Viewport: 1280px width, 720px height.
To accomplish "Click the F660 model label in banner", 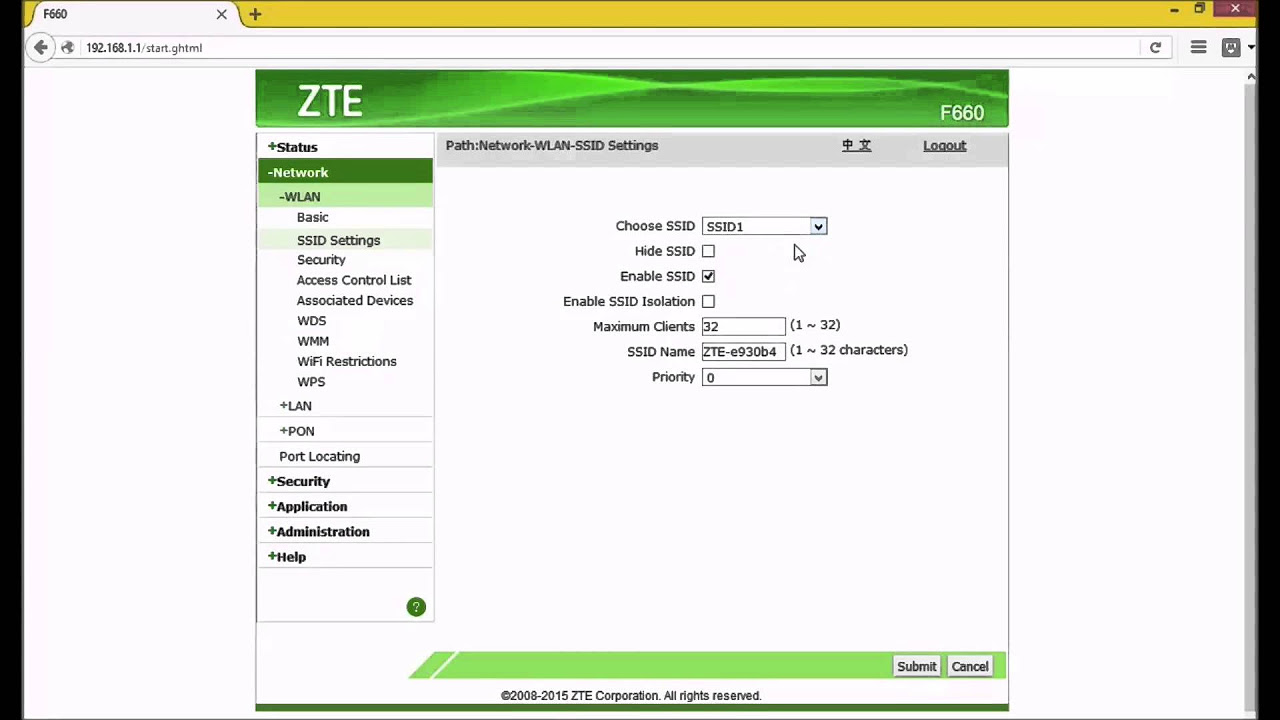I will point(962,113).
